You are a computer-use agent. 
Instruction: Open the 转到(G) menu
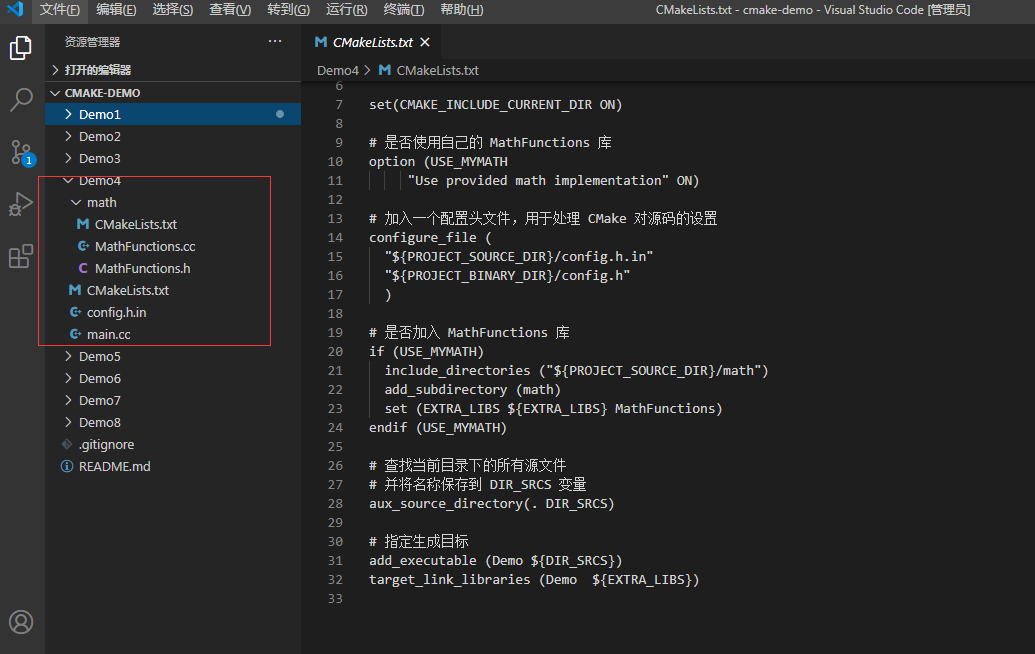(x=288, y=10)
